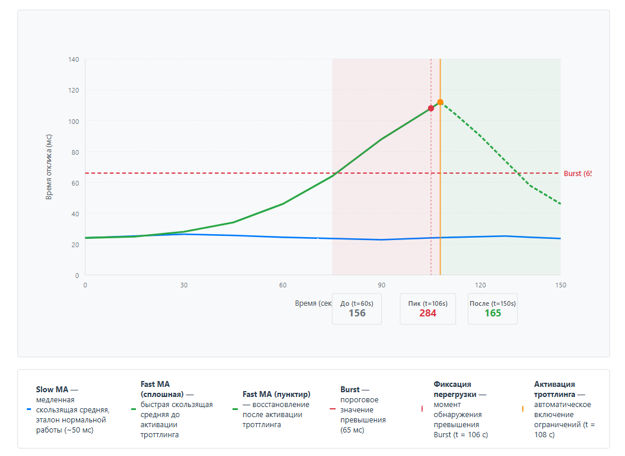Click the baseline value 156

tap(357, 313)
